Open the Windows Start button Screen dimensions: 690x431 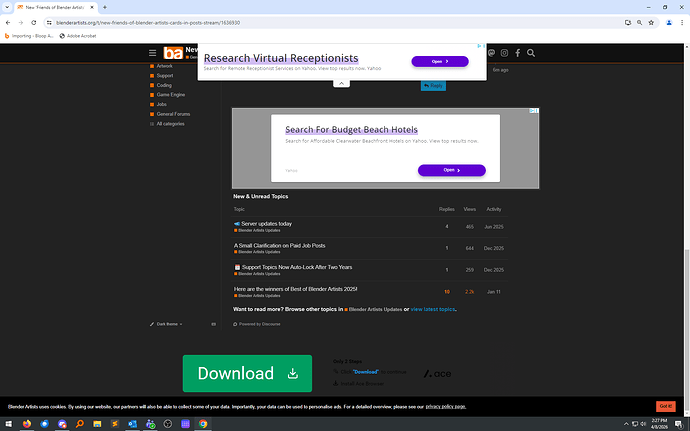pyautogui.click(x=9, y=424)
